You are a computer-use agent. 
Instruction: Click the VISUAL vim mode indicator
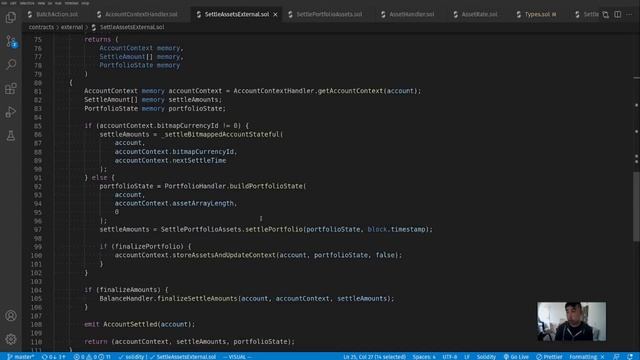point(237,356)
